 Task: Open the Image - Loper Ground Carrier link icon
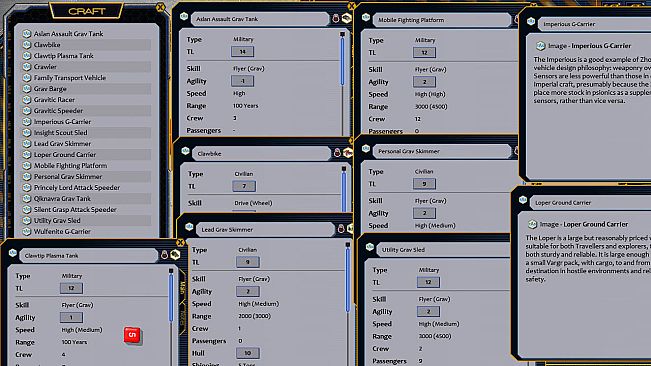pos(532,224)
